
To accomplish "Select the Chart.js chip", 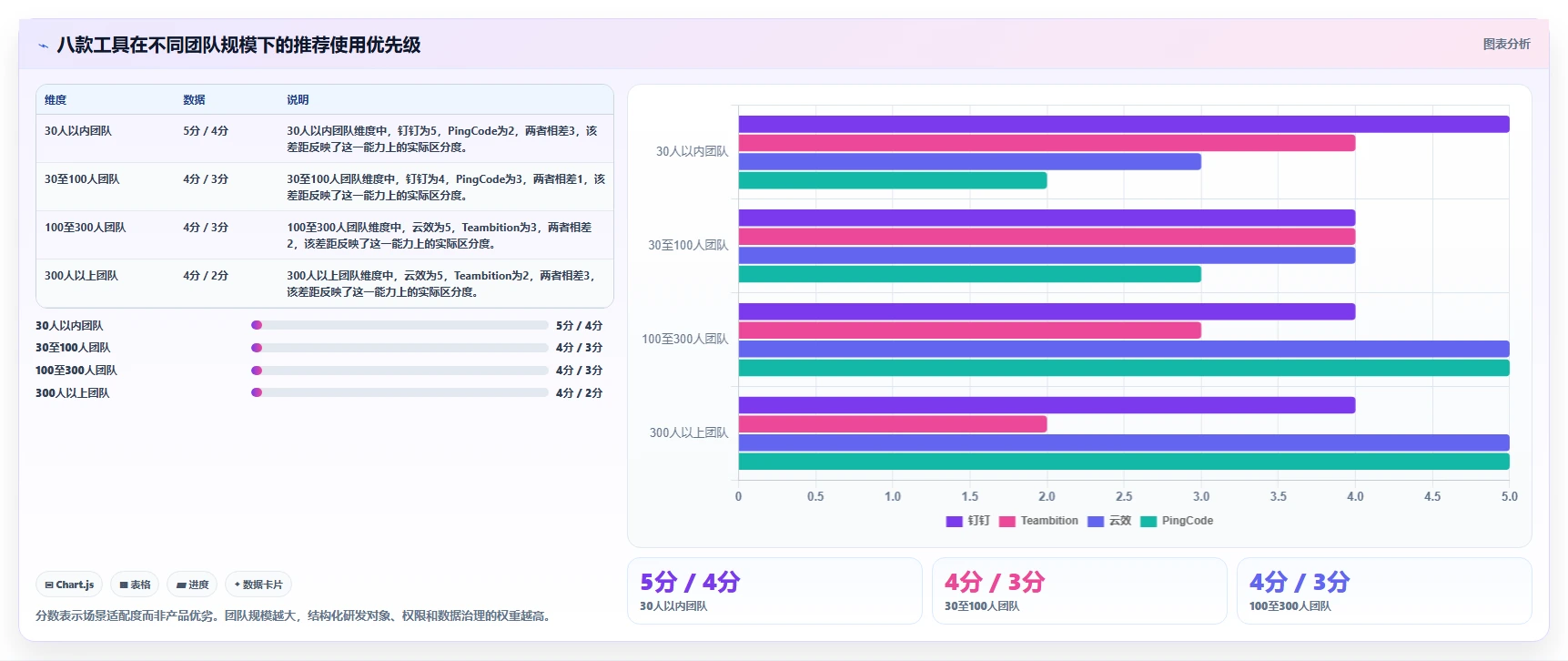I will click(x=69, y=585).
